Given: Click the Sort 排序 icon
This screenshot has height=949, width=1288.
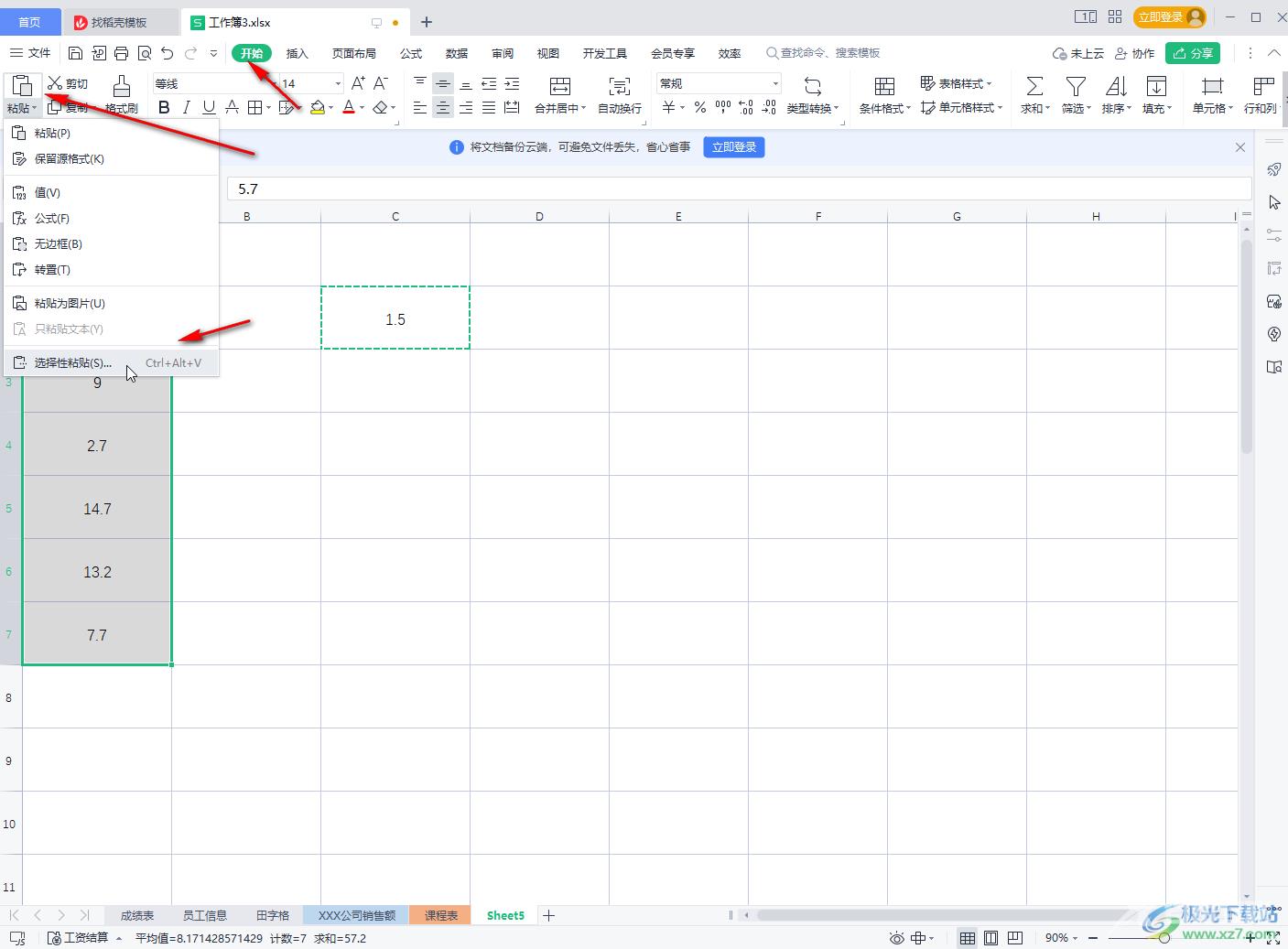Looking at the screenshot, I should pos(1116,86).
